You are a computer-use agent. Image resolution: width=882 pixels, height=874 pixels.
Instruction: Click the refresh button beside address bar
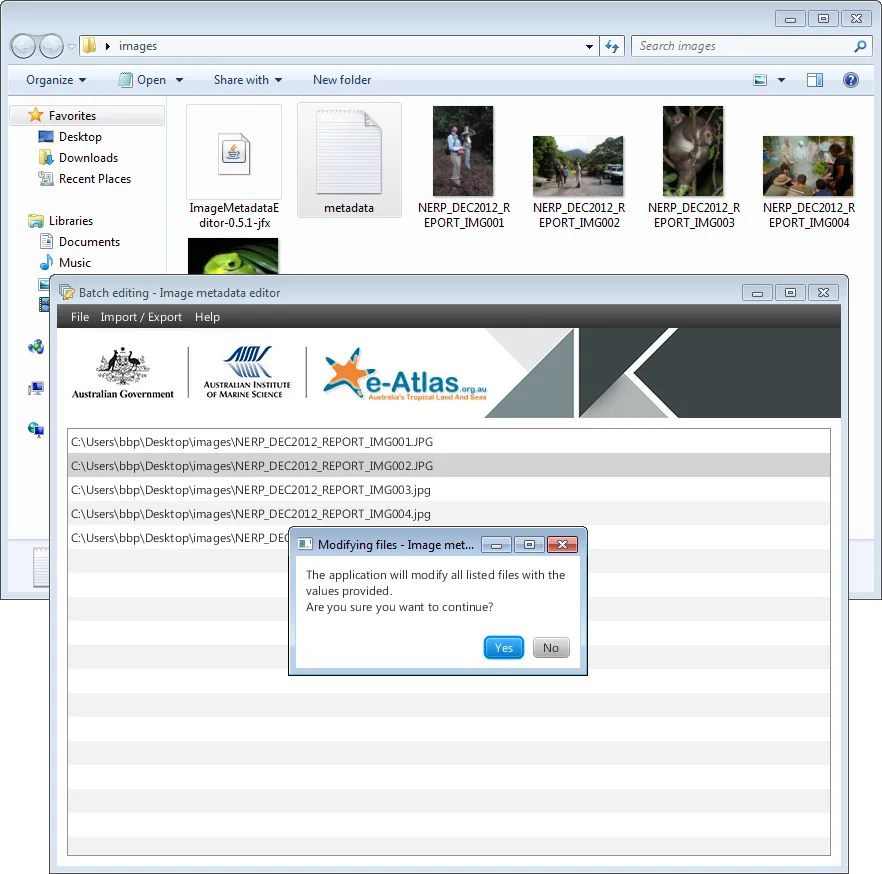pyautogui.click(x=612, y=46)
